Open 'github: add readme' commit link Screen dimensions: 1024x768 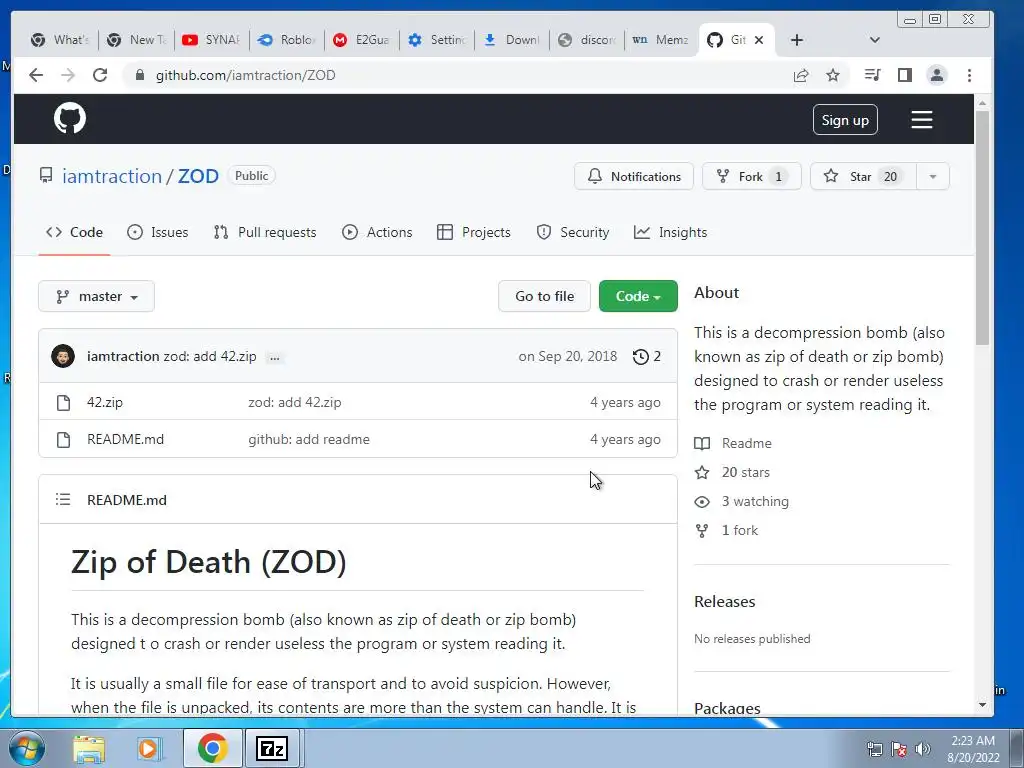[x=309, y=440]
